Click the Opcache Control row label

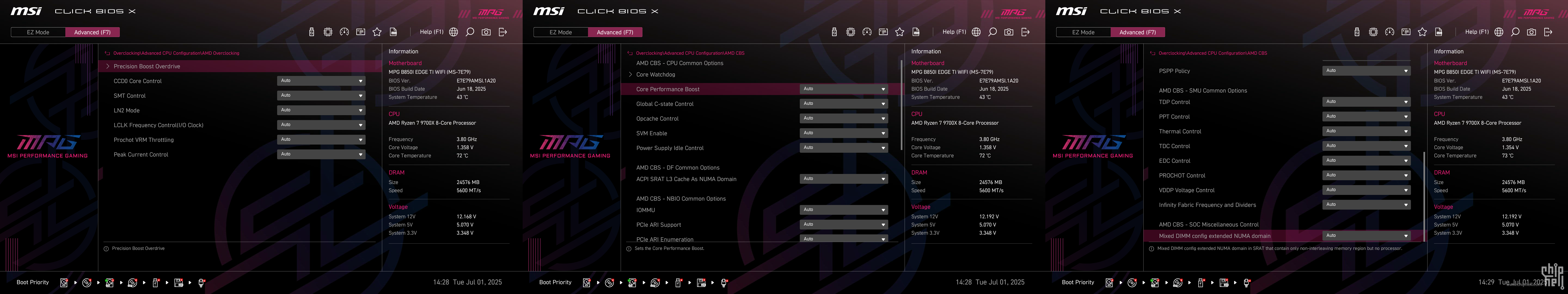(x=657, y=119)
